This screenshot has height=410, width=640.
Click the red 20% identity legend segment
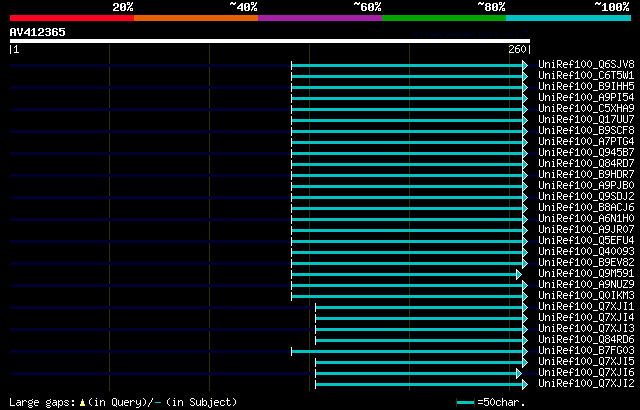tap(72, 18)
